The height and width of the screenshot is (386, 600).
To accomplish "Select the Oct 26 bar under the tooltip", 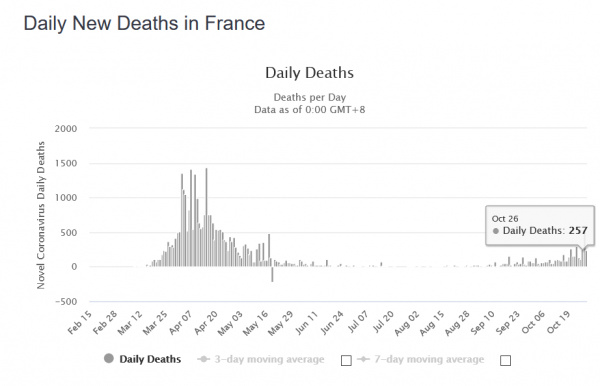I will [x=584, y=258].
